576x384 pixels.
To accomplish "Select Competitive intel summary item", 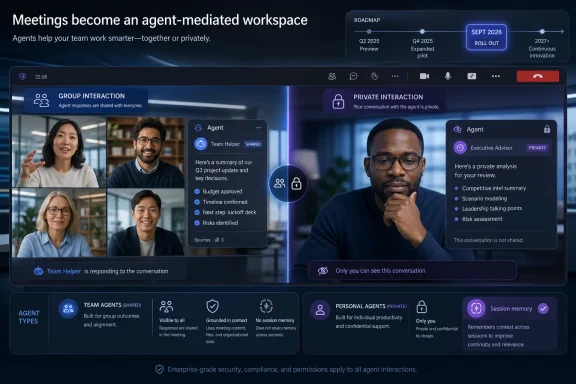I will pyautogui.click(x=490, y=188).
